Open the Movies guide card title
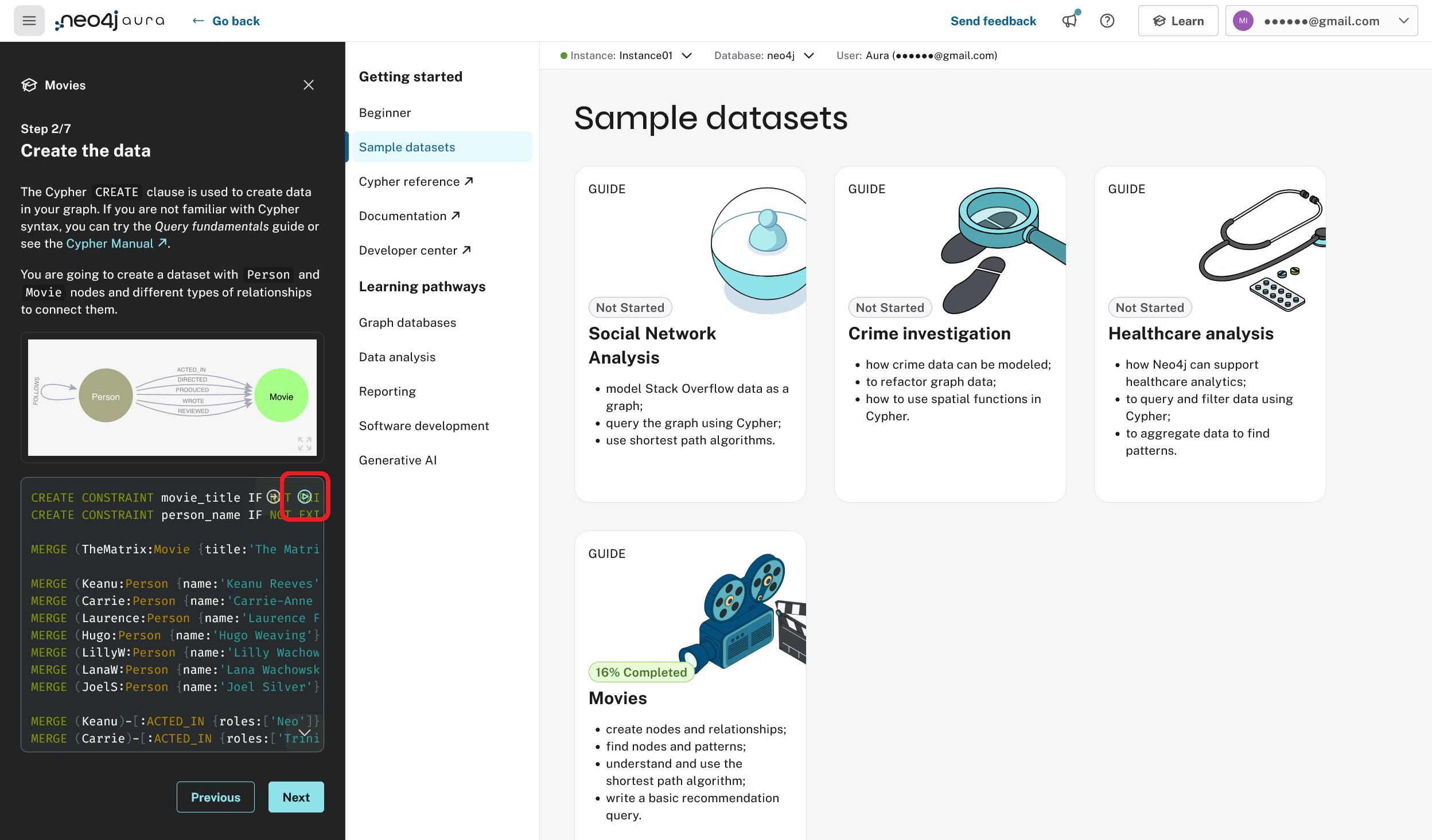This screenshot has width=1432, height=840. pyautogui.click(x=617, y=698)
